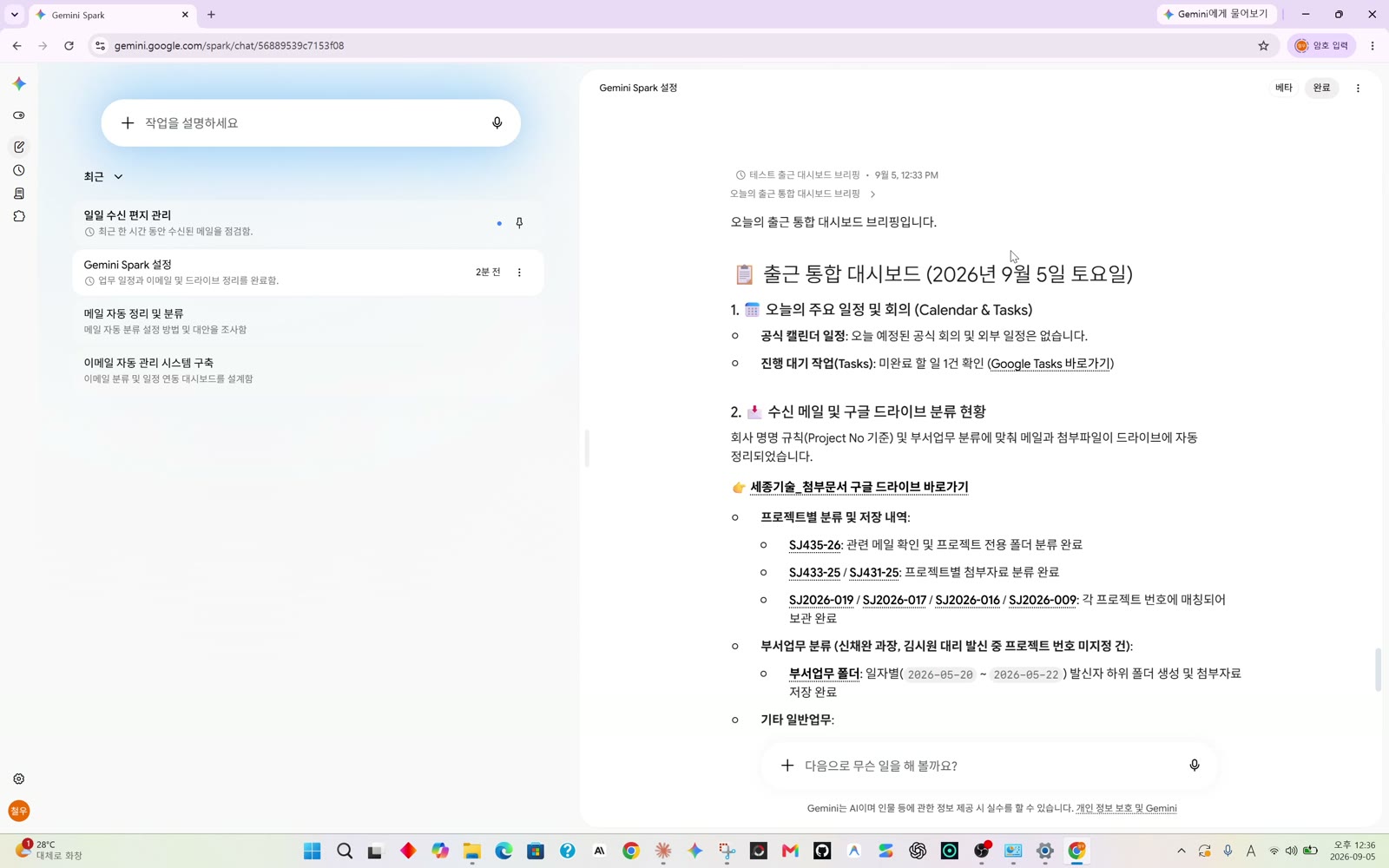Open Chrome's three-dot menu
The width and height of the screenshot is (1389, 868).
pyautogui.click(x=1372, y=46)
